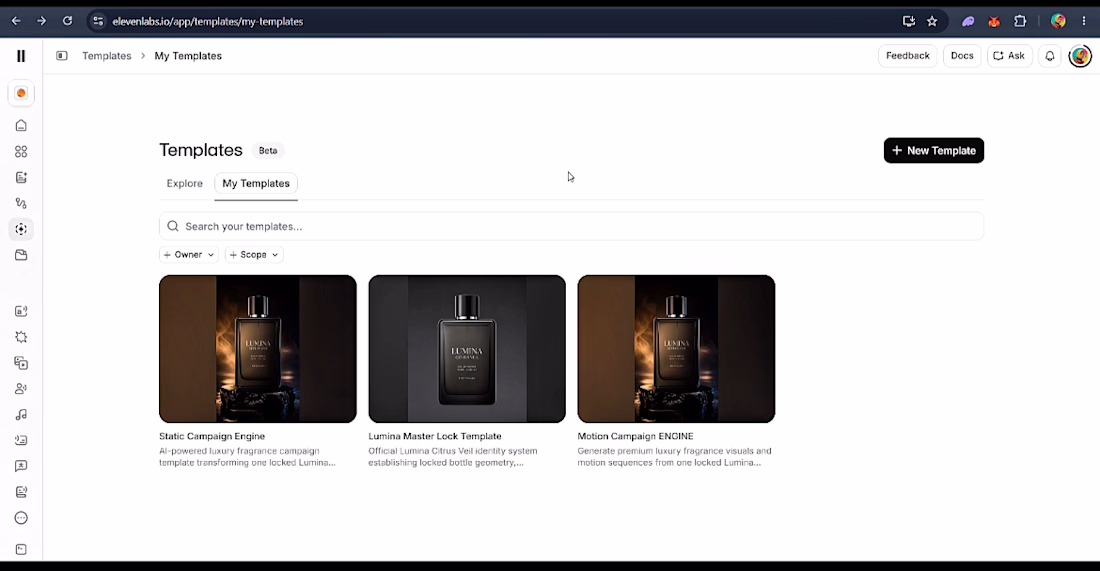Click description starting 'Generate premium luxury fragrance'
This screenshot has height=571, width=1100.
pos(674,457)
